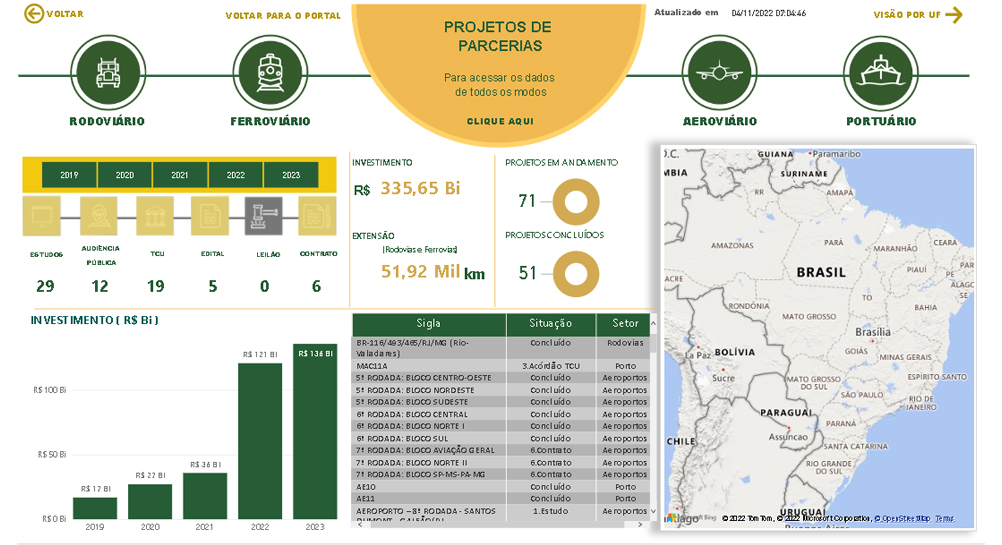Click Brasília on the map
The image size is (1002, 545).
pos(872,332)
